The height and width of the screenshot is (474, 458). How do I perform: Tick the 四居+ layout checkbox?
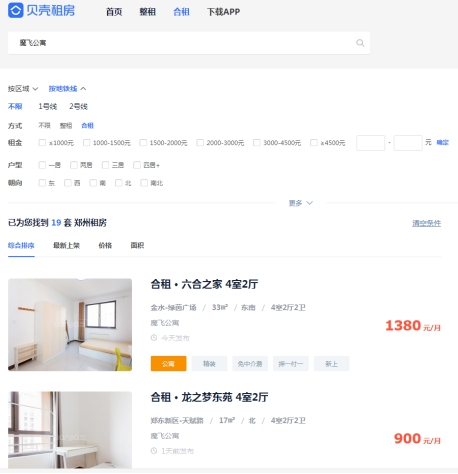click(137, 165)
